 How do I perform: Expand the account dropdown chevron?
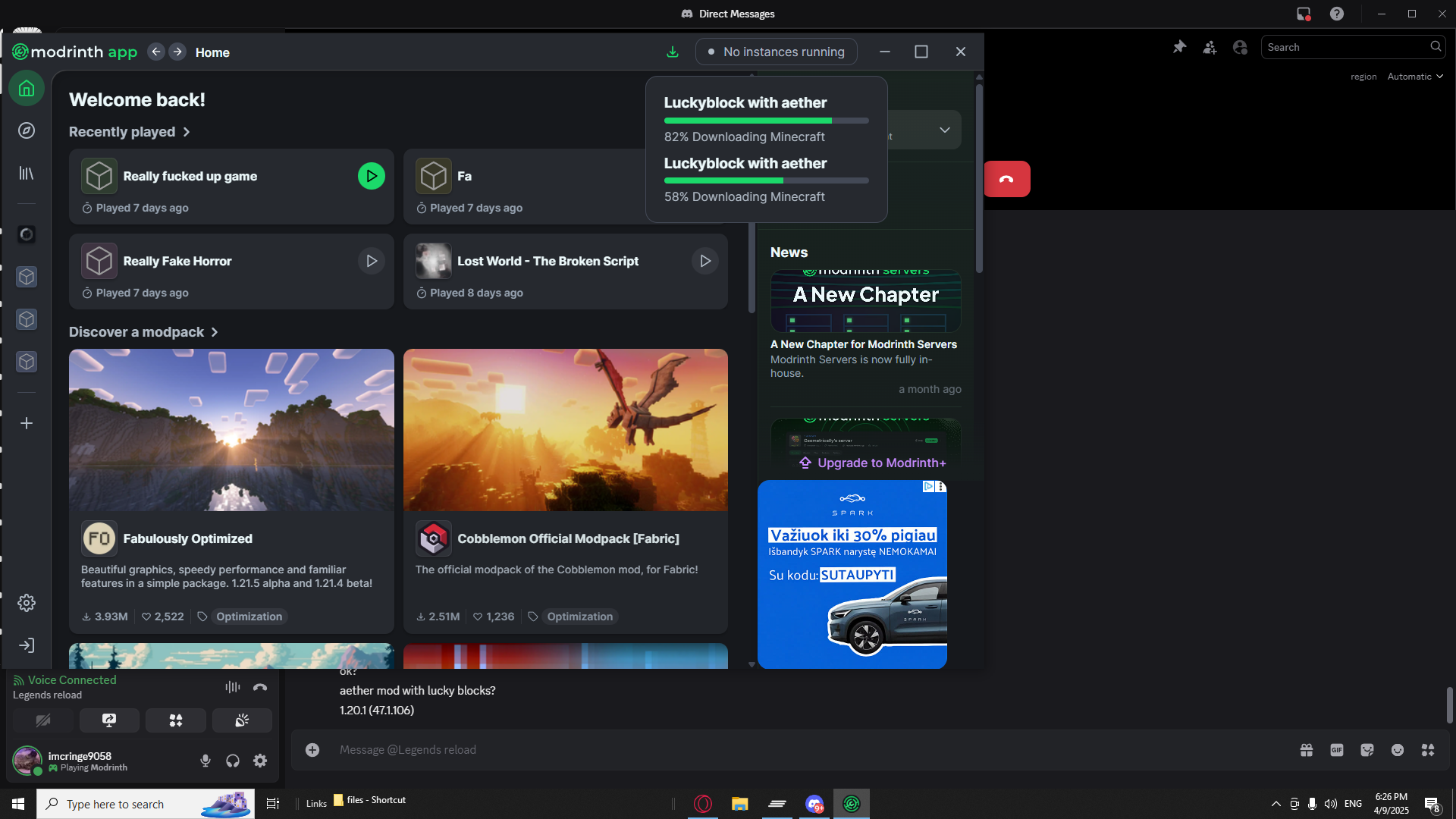945,130
